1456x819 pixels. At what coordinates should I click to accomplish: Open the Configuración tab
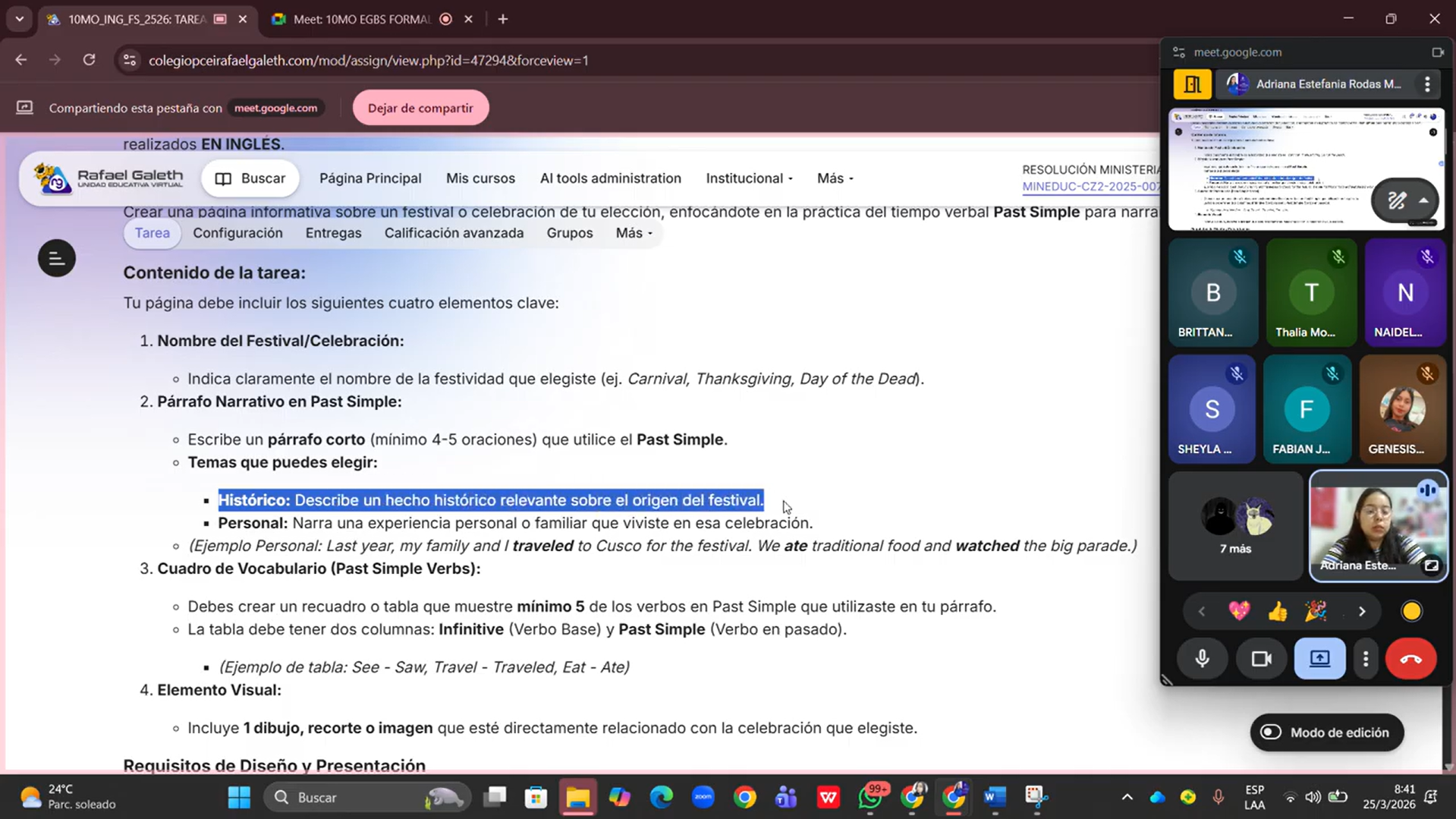(x=237, y=233)
